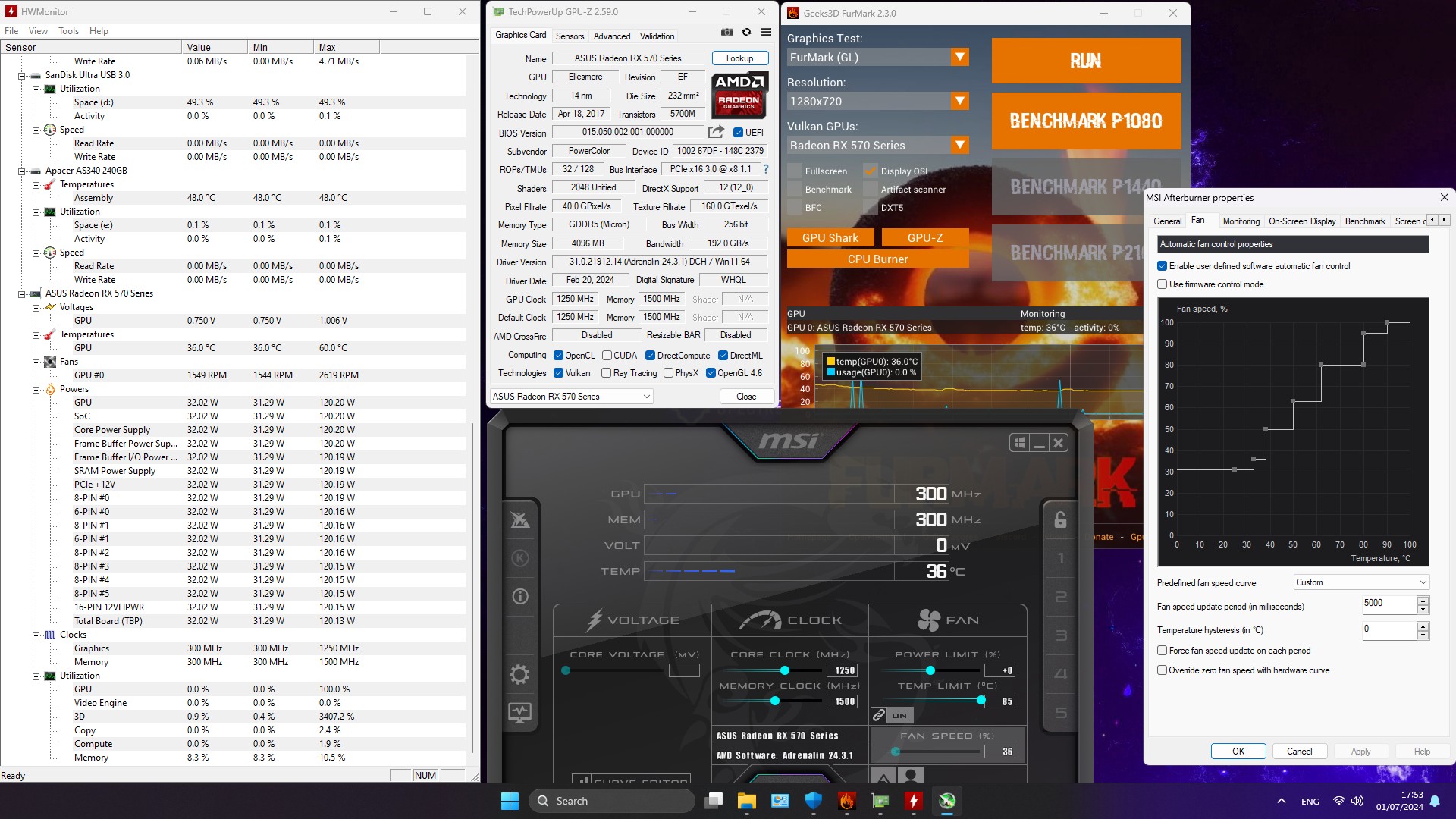Image resolution: width=1456 pixels, height=819 pixels.
Task: Click the CPU Burner button in FurMark
Action: click(877, 259)
